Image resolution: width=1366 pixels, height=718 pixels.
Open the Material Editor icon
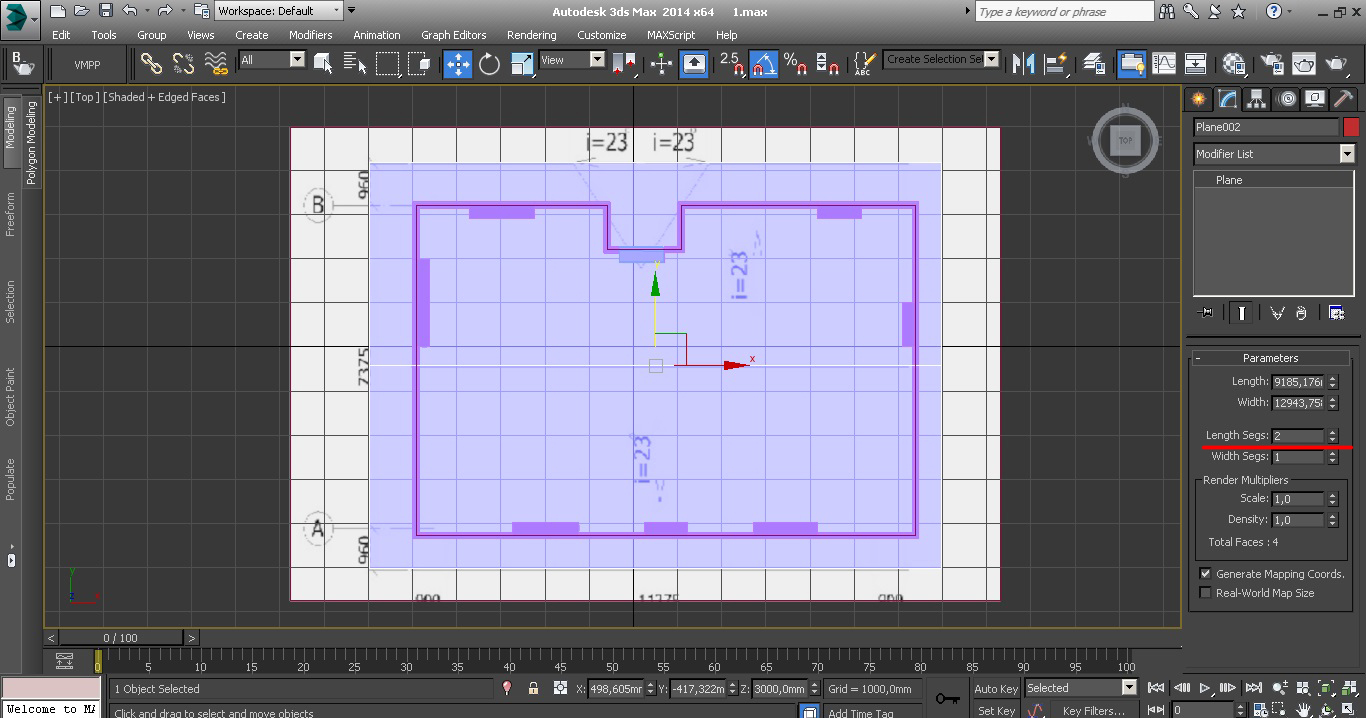(x=1234, y=64)
